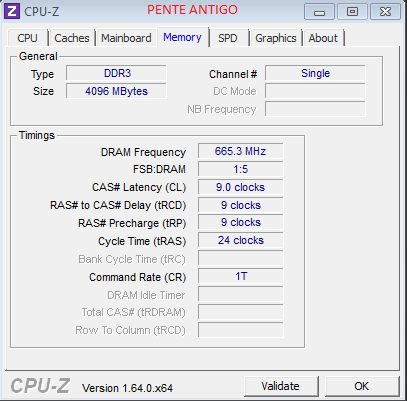Click the 24 clocks tRAS value

pyautogui.click(x=241, y=240)
